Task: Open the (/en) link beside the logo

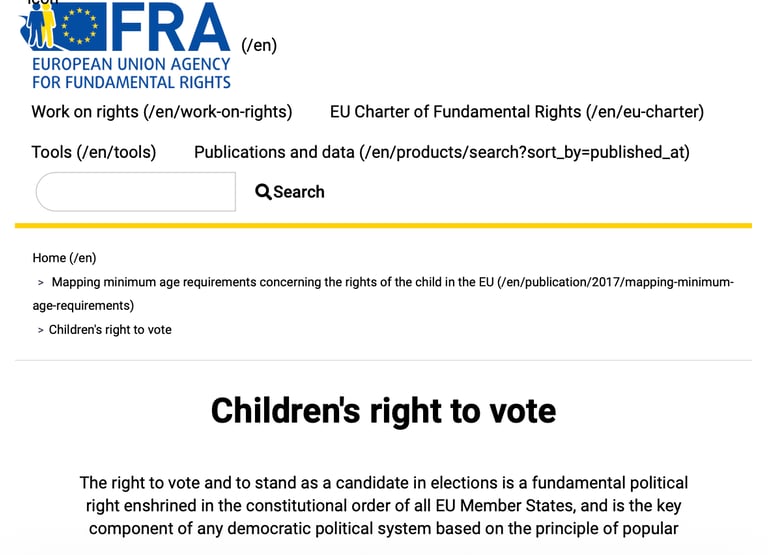Action: (259, 45)
